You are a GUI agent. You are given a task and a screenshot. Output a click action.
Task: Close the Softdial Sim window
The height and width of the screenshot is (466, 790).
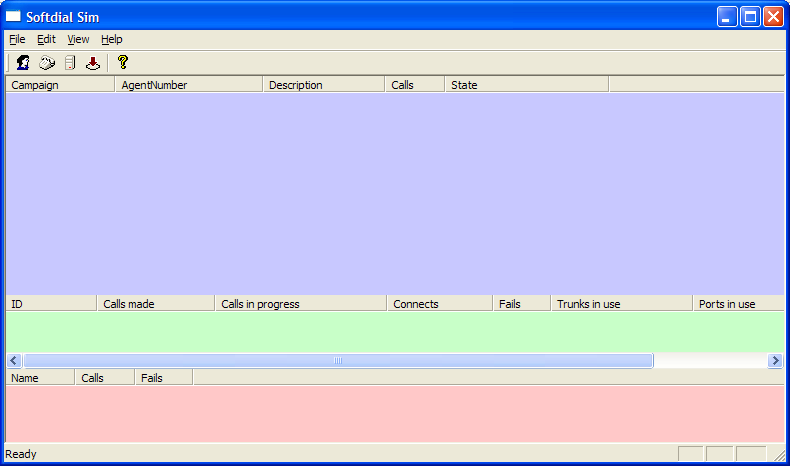pyautogui.click(x=773, y=17)
